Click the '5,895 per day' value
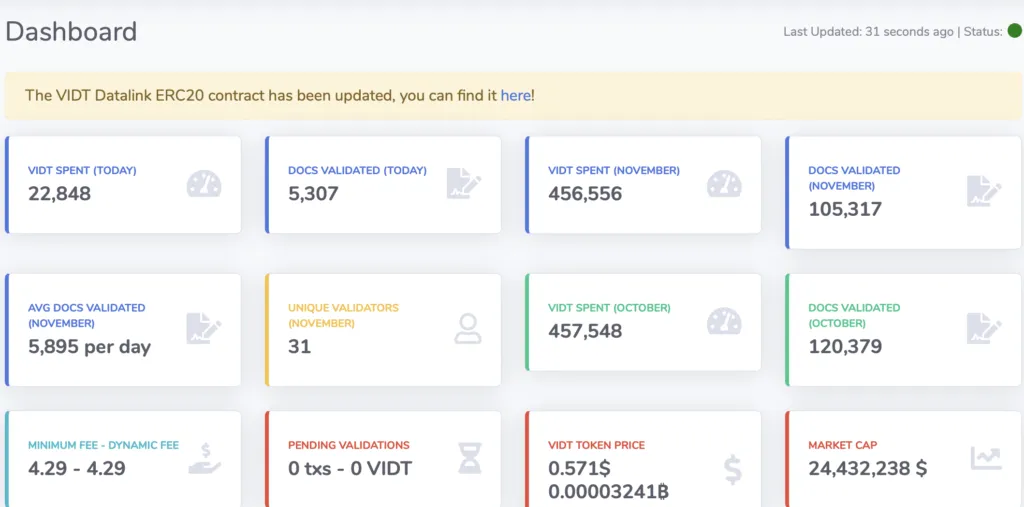Image resolution: width=1024 pixels, height=507 pixels. (x=89, y=347)
